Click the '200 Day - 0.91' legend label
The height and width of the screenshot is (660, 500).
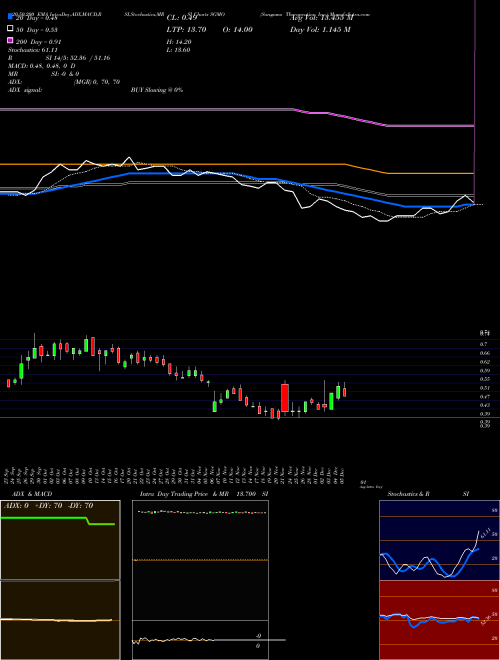tap(38, 41)
